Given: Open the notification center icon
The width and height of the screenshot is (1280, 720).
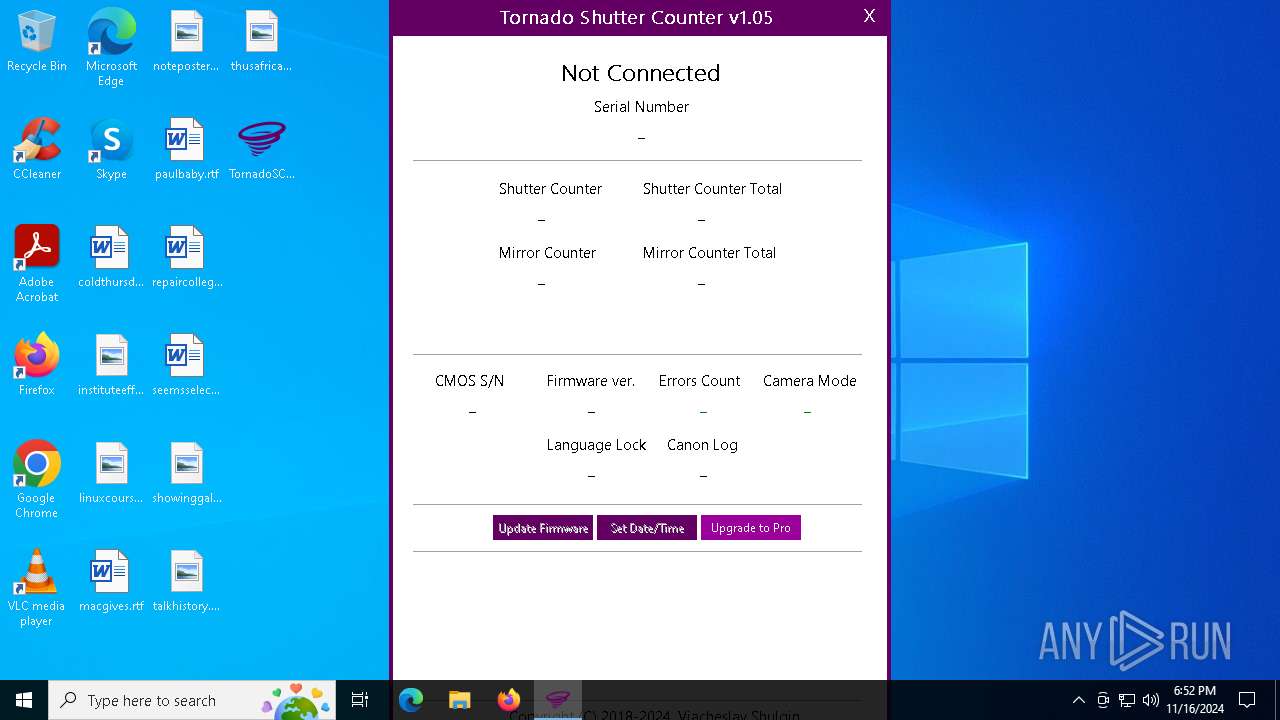Looking at the screenshot, I should click(x=1247, y=700).
